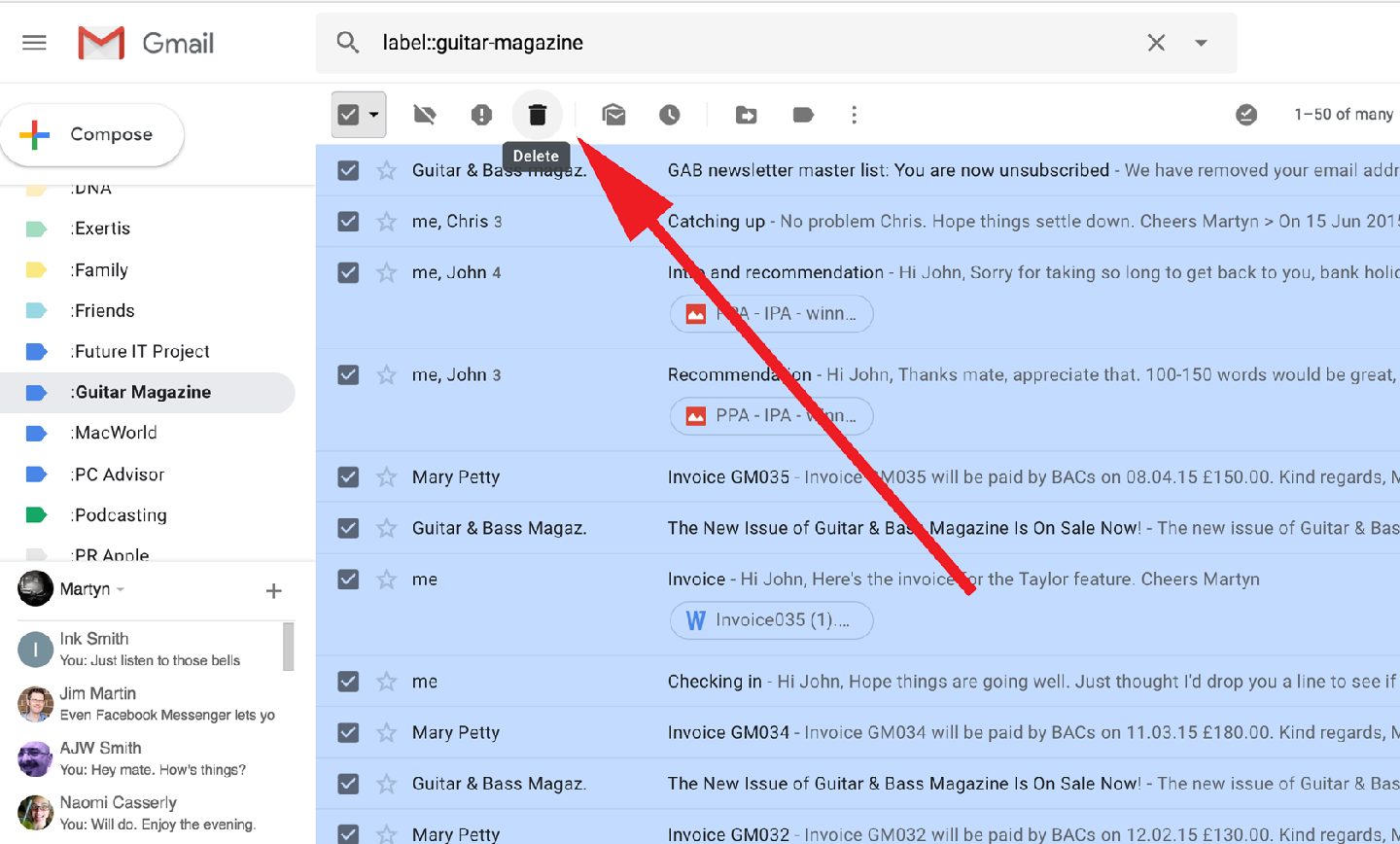Uncheck the Invoice GM035 email checkbox
Image resolution: width=1400 pixels, height=844 pixels.
click(x=348, y=476)
